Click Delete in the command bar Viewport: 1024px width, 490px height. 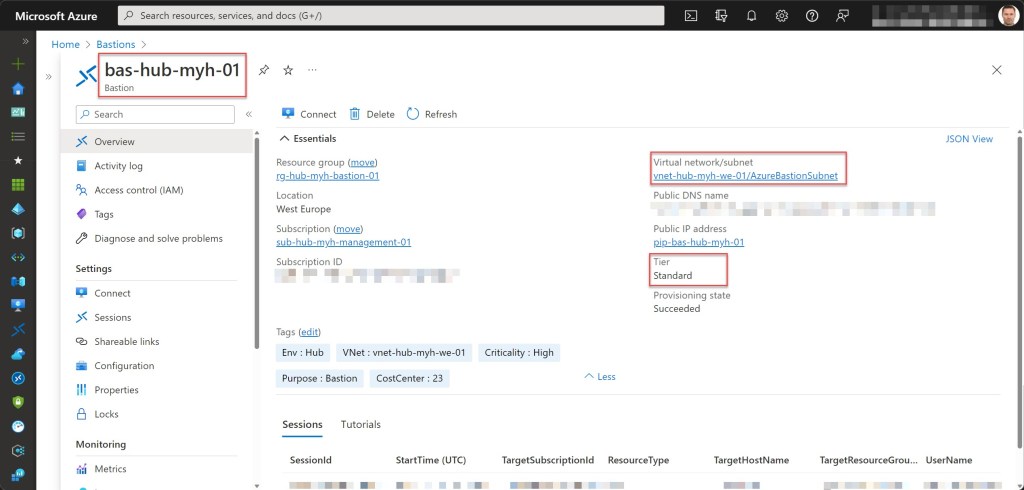pyautogui.click(x=372, y=114)
